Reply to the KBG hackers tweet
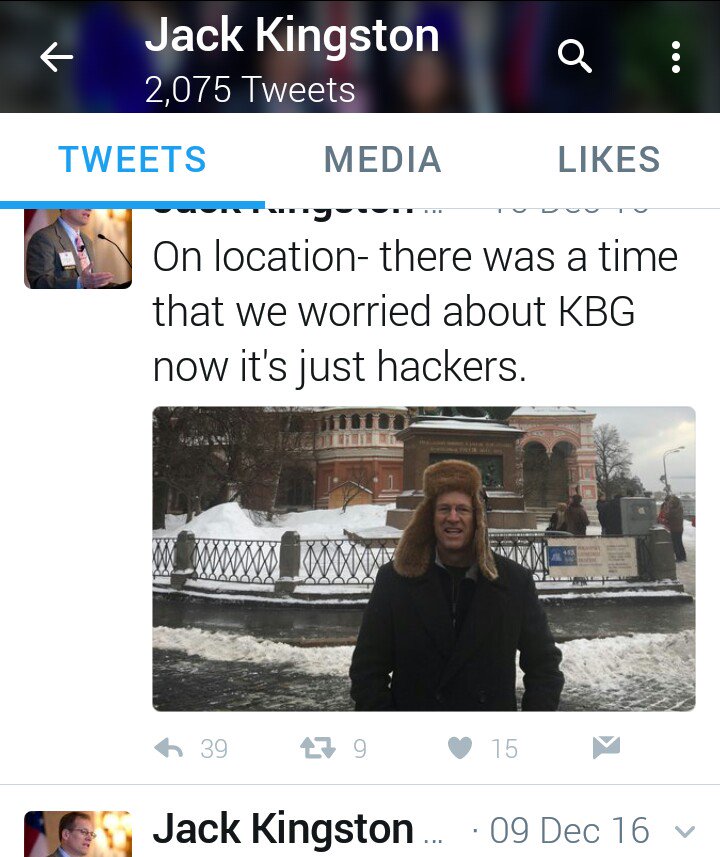The image size is (720, 857). coord(168,748)
